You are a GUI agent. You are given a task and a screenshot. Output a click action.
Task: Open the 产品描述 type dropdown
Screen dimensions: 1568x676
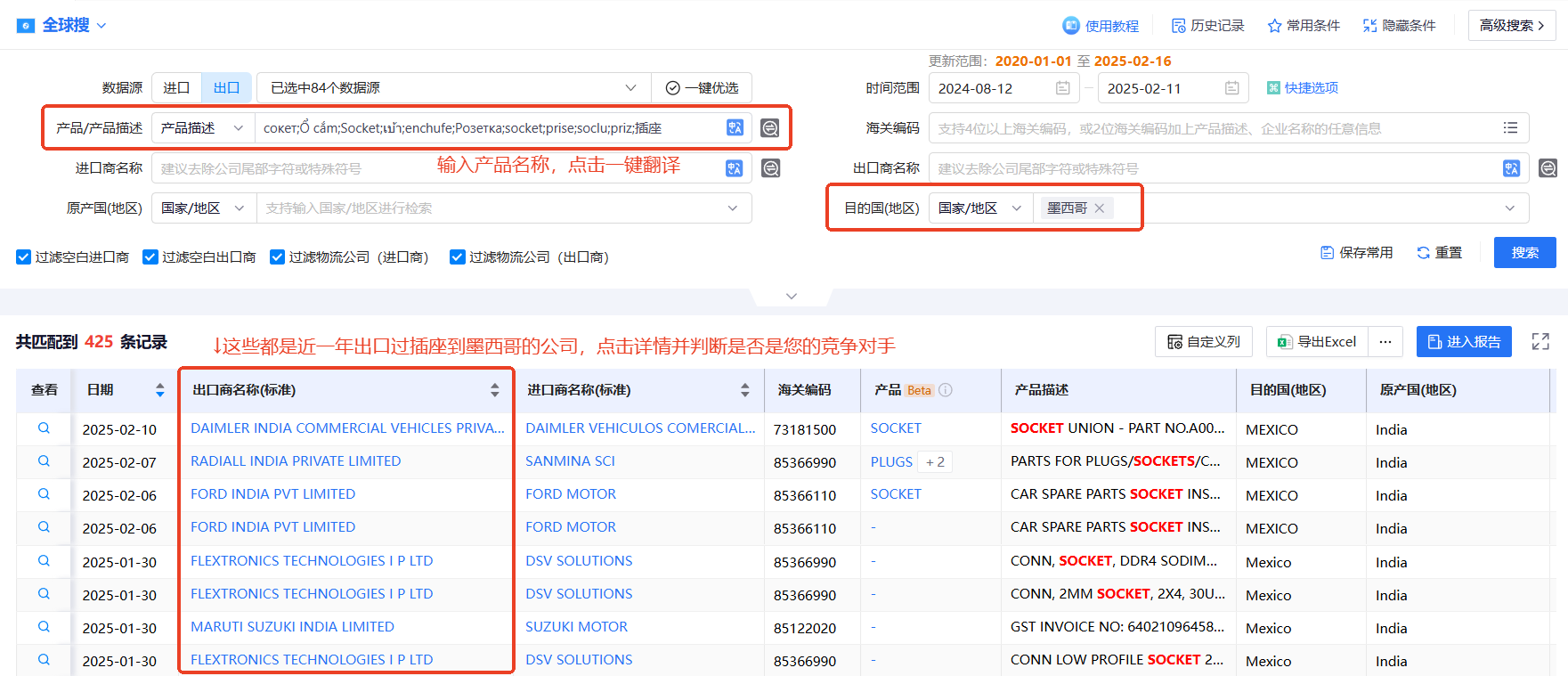pyautogui.click(x=202, y=128)
